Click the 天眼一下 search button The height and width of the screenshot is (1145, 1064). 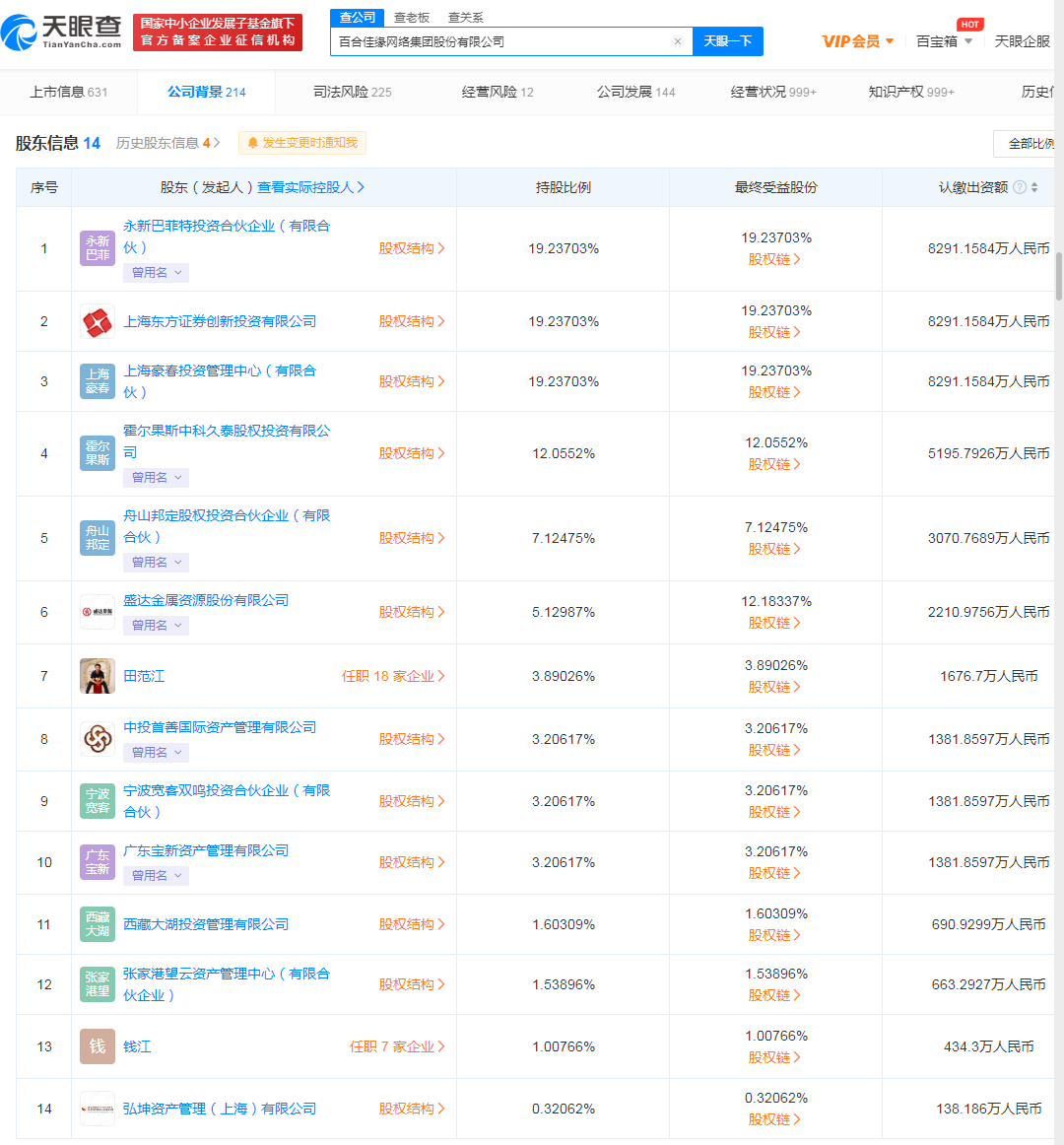727,41
